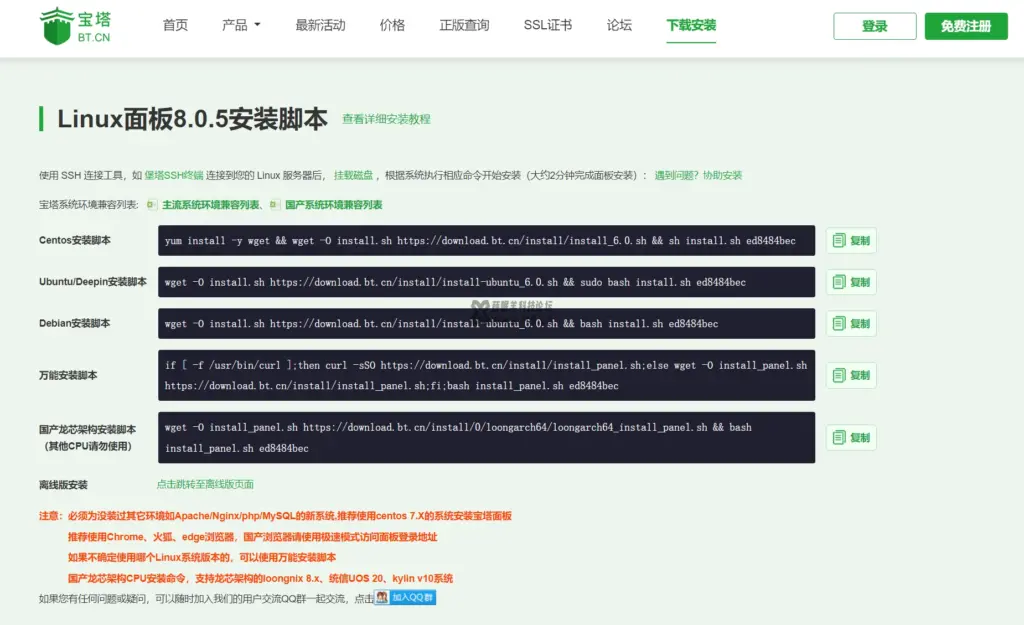Click the loongarch64 script code box
Viewport: 1024px width, 625px height.
click(487, 438)
